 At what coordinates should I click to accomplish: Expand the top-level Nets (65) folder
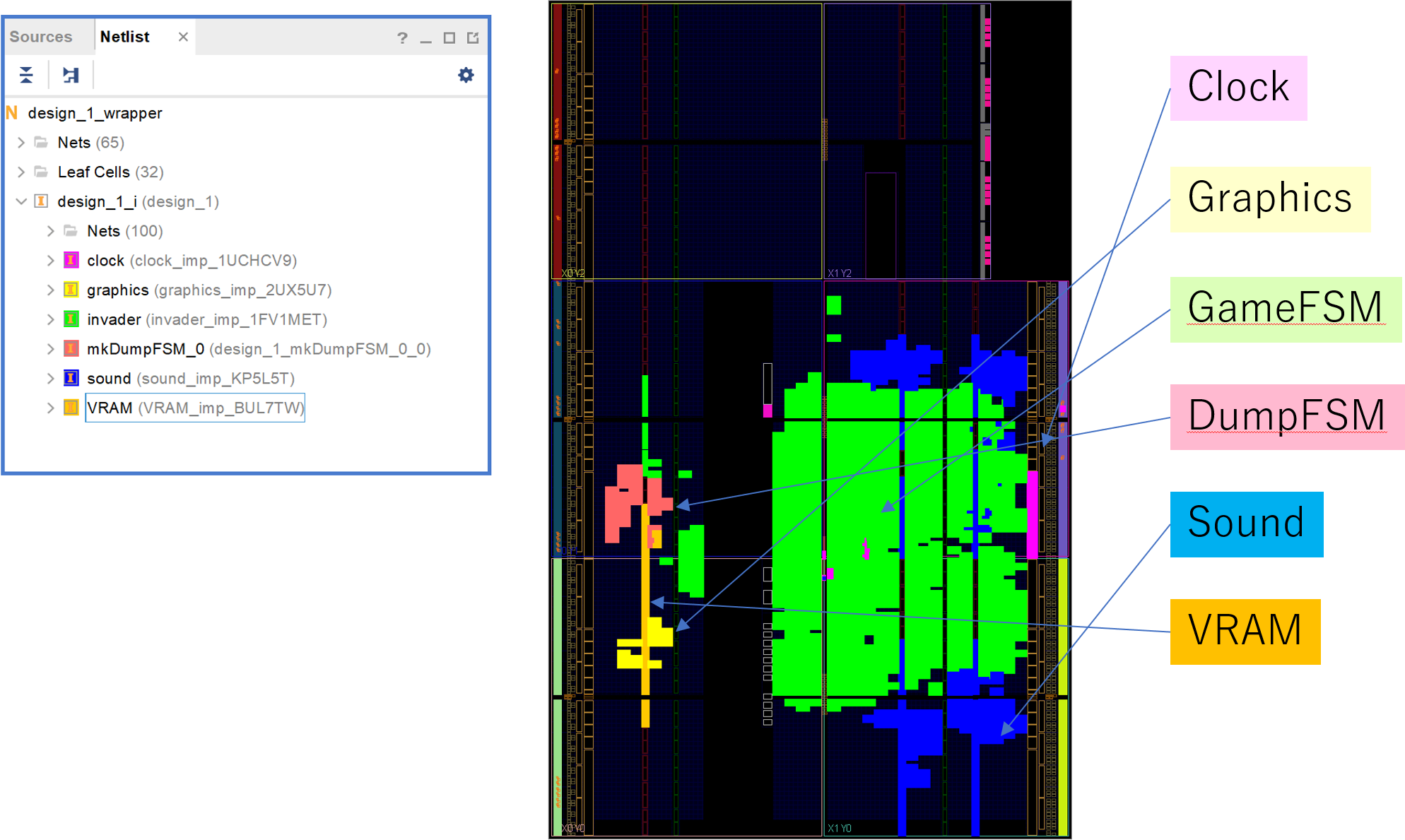click(21, 143)
